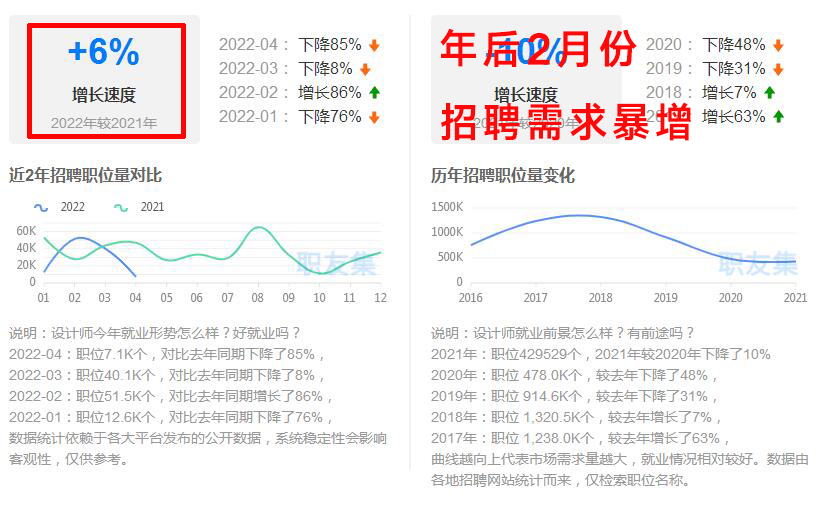Click the orange down arrow beside 2020 下降48%
This screenshot has height=506, width=819.
click(778, 45)
